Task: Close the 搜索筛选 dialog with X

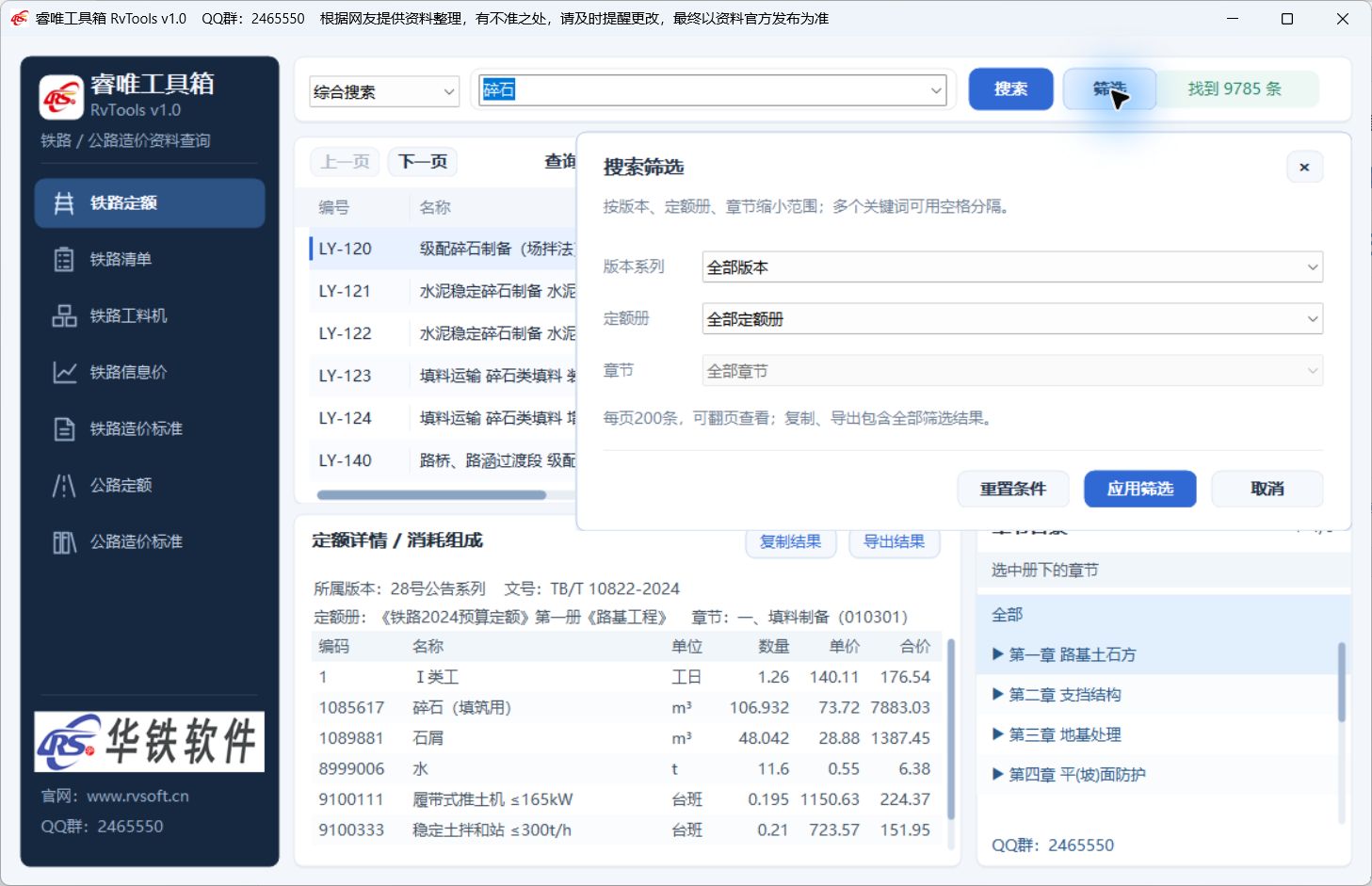Action: coord(1304,168)
